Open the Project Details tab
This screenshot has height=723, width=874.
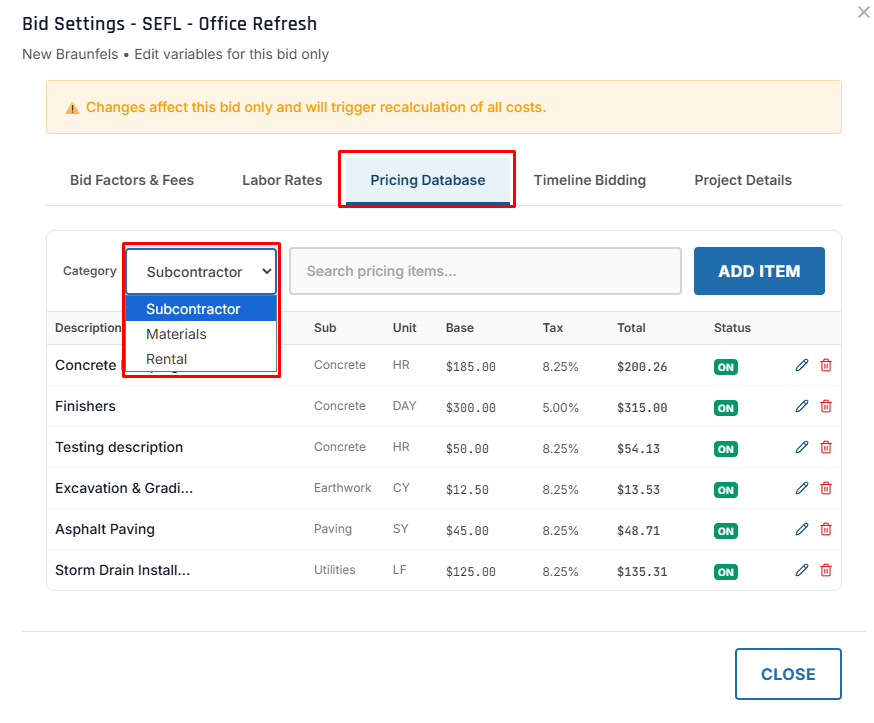(742, 180)
